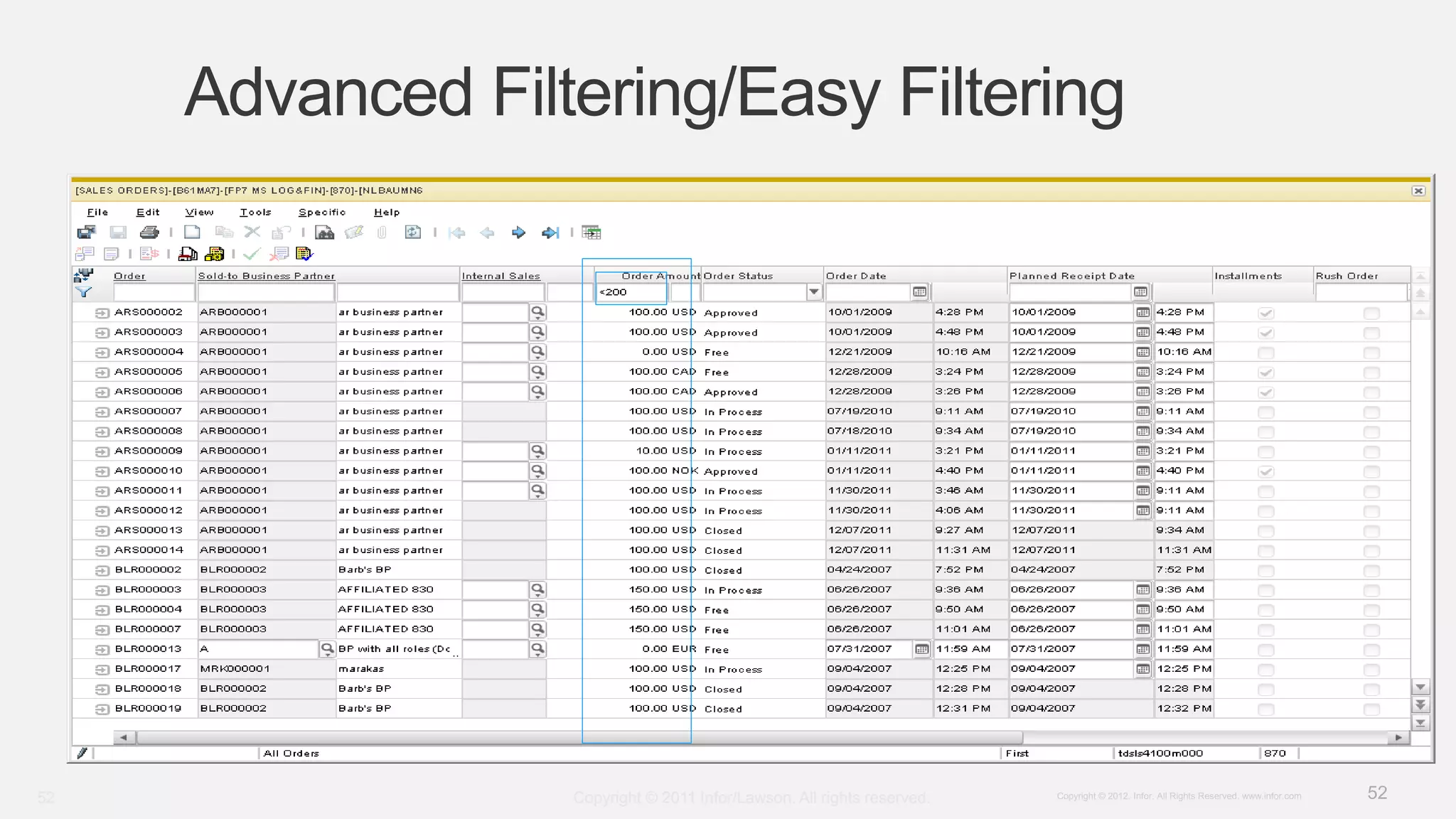Open Order Date filter calendar picker
Viewport: 1456px width, 819px height.
[919, 292]
